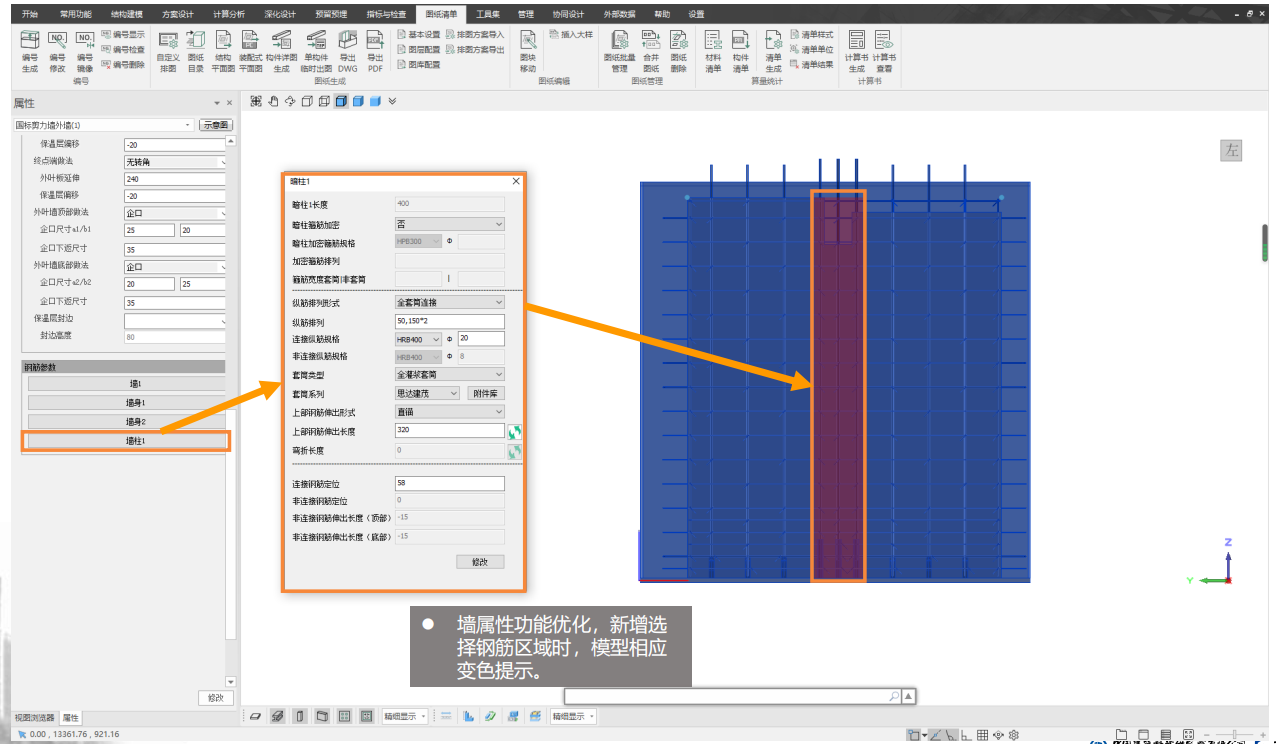Click the 附件库 button
The height and width of the screenshot is (744, 1276).
[x=485, y=394]
